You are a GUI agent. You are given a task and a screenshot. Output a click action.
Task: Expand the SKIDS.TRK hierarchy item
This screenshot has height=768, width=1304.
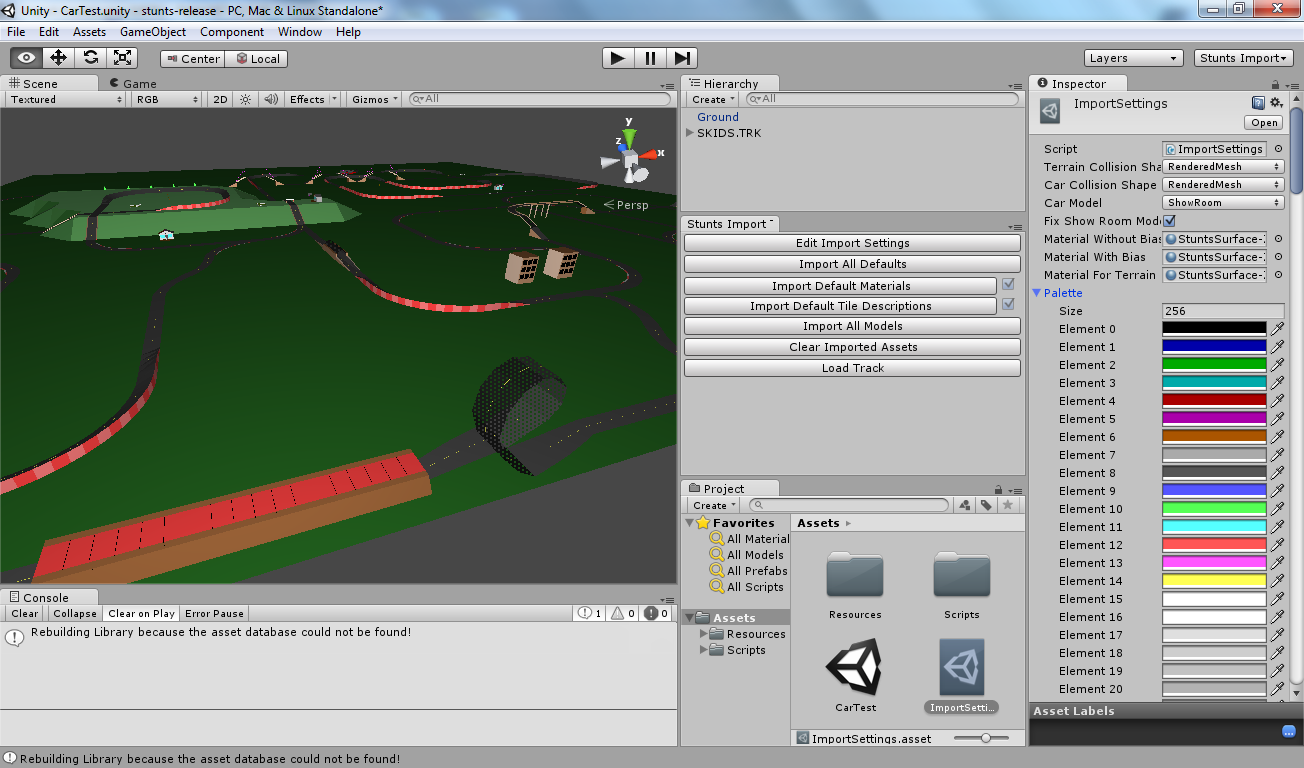690,133
